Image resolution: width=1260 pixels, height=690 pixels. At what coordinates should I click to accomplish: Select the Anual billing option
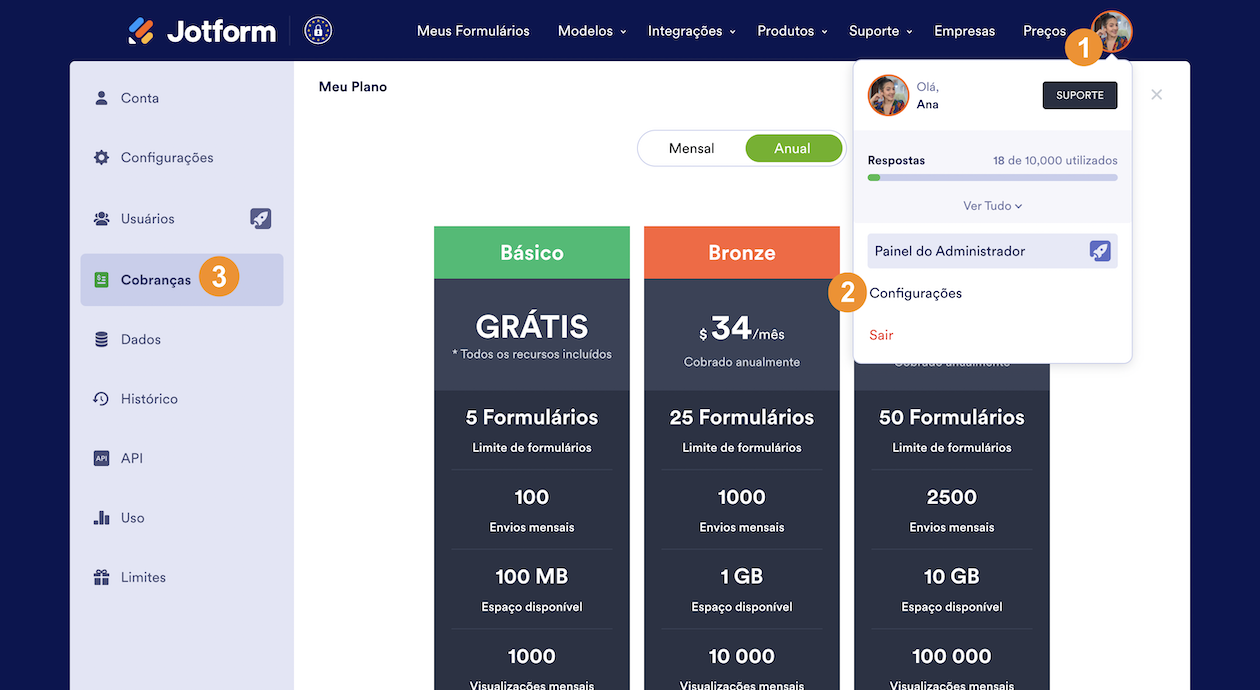pos(793,148)
